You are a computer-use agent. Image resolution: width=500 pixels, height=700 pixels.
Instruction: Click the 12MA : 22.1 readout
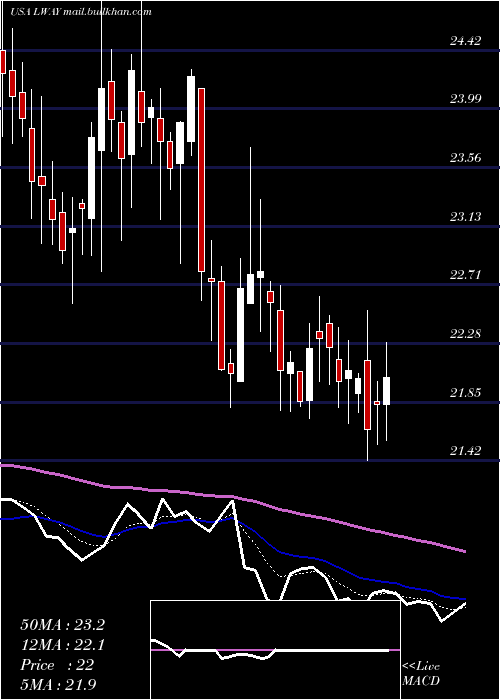pos(62,645)
